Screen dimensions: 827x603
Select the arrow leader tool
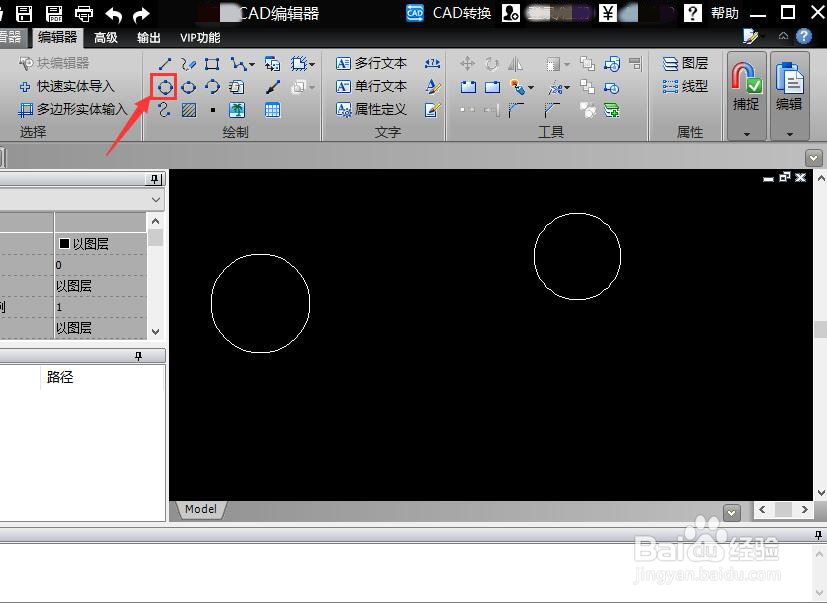272,87
